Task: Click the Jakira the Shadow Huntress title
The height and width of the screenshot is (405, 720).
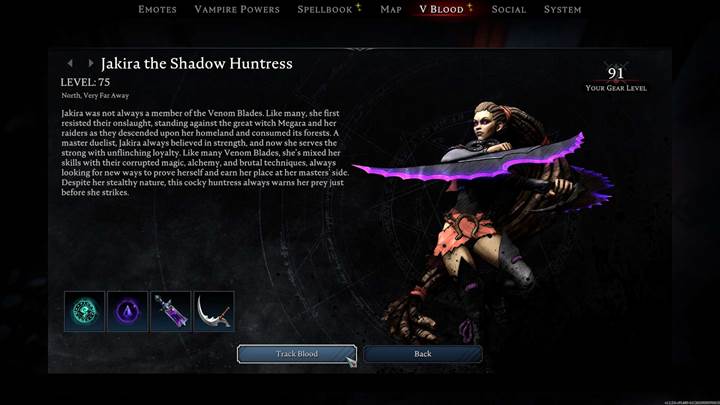Action: point(197,63)
